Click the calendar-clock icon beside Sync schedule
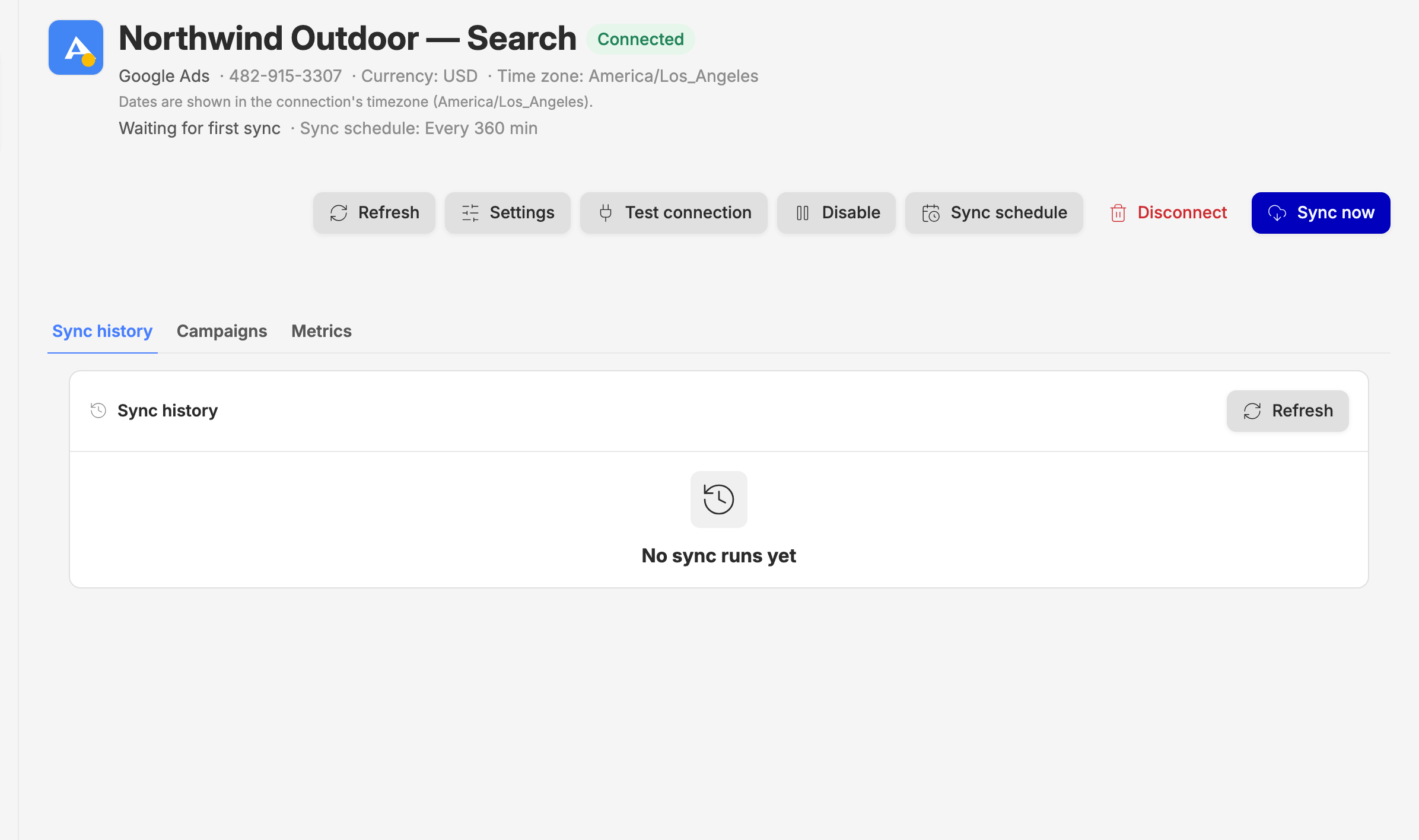This screenshot has width=1419, height=840. pyautogui.click(x=931, y=213)
